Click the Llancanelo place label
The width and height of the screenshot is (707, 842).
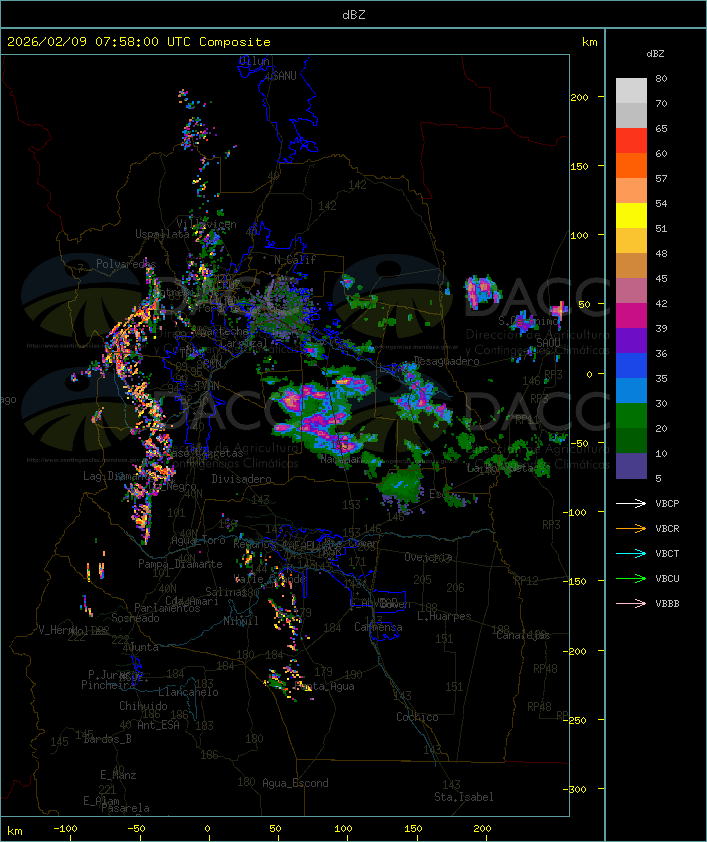pyautogui.click(x=188, y=692)
